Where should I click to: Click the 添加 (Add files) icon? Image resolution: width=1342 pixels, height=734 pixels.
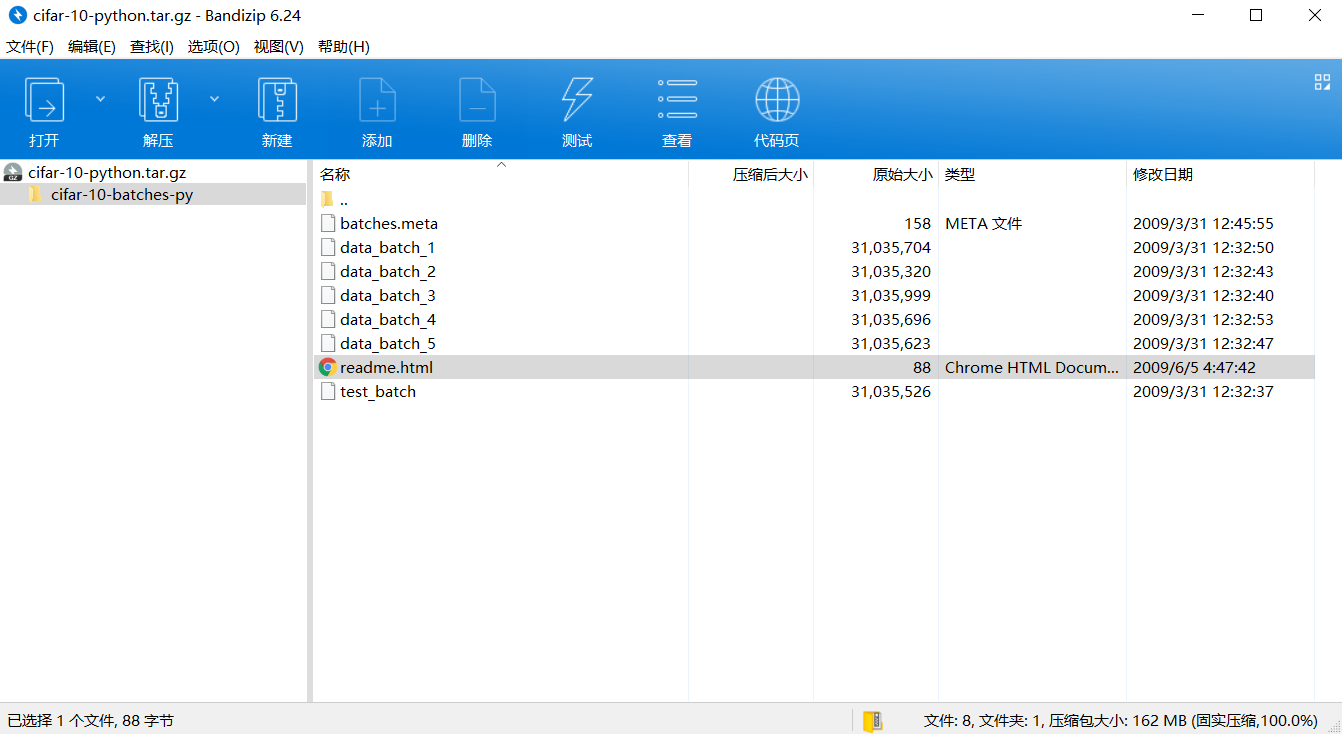click(377, 110)
